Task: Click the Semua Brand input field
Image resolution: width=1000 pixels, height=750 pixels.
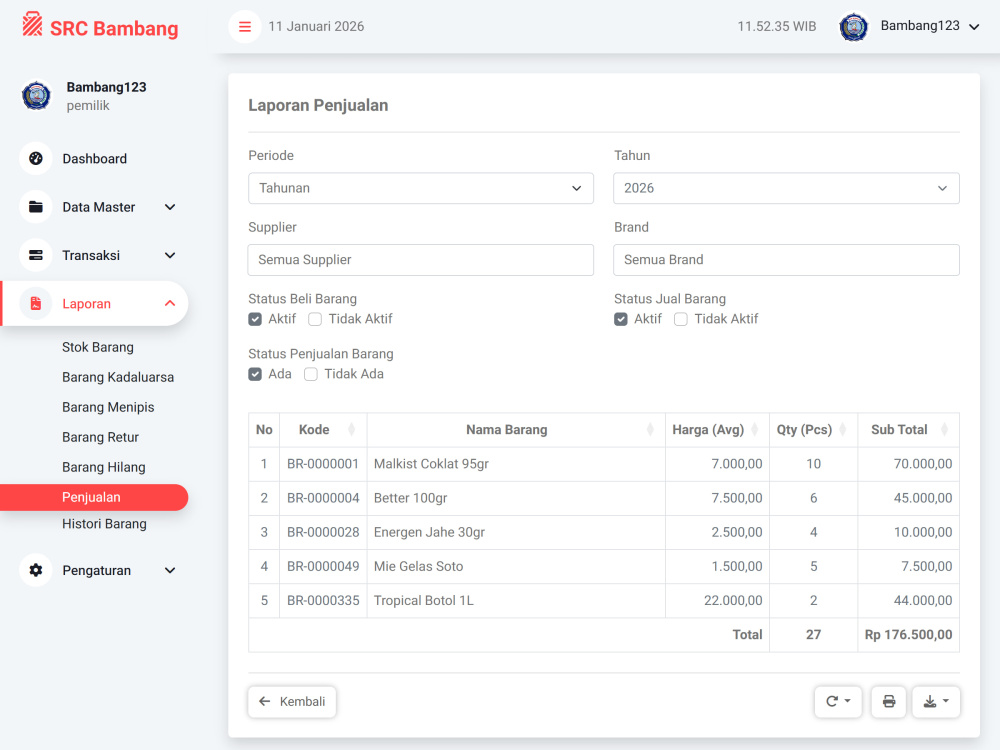Action: (786, 260)
